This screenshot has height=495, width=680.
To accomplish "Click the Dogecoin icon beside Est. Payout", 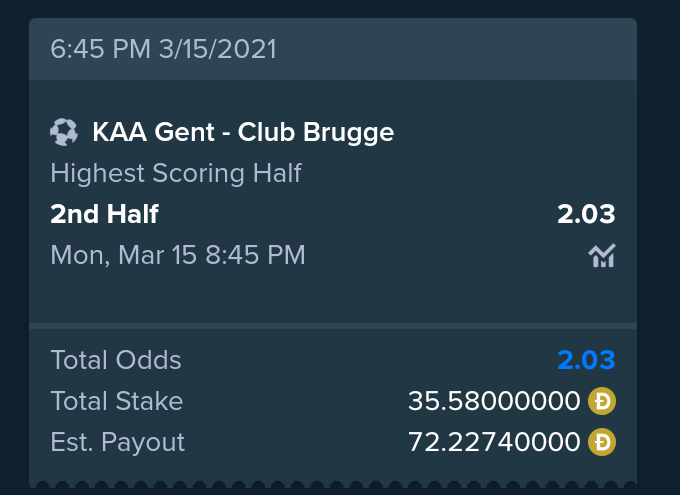I will [602, 442].
